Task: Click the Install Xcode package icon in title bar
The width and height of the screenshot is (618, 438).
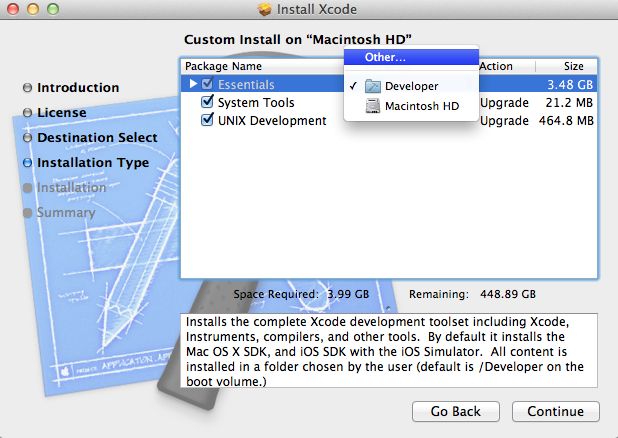Action: click(x=264, y=9)
